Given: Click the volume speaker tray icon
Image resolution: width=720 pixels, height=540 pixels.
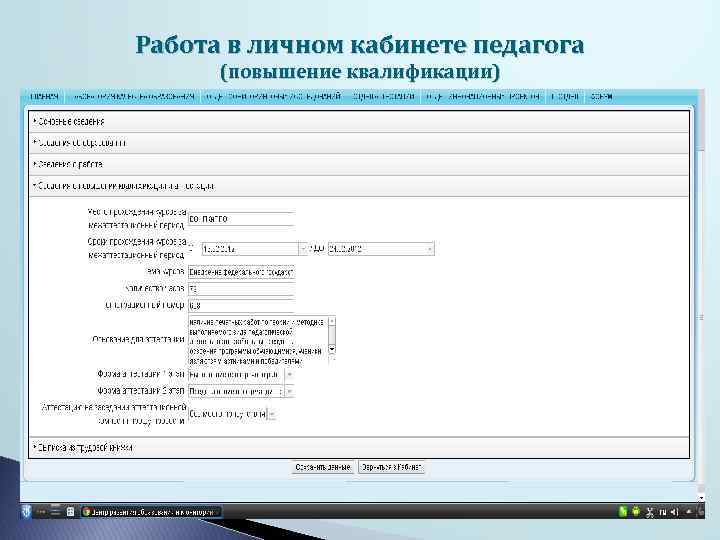Looking at the screenshot, I should pos(674,512).
